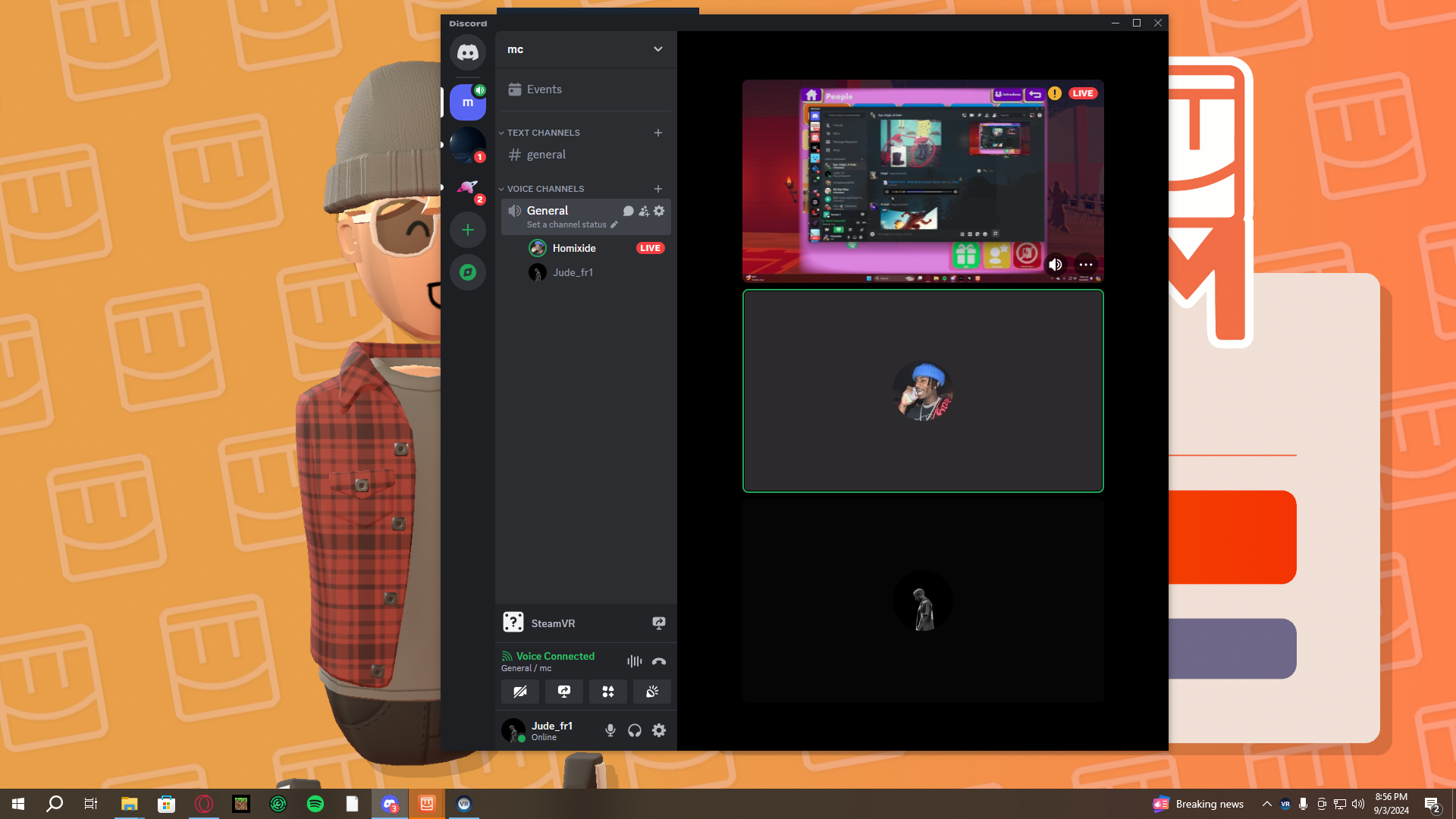1456x819 pixels.
Task: Deafen audio with the headphones icon
Action: pos(635,730)
